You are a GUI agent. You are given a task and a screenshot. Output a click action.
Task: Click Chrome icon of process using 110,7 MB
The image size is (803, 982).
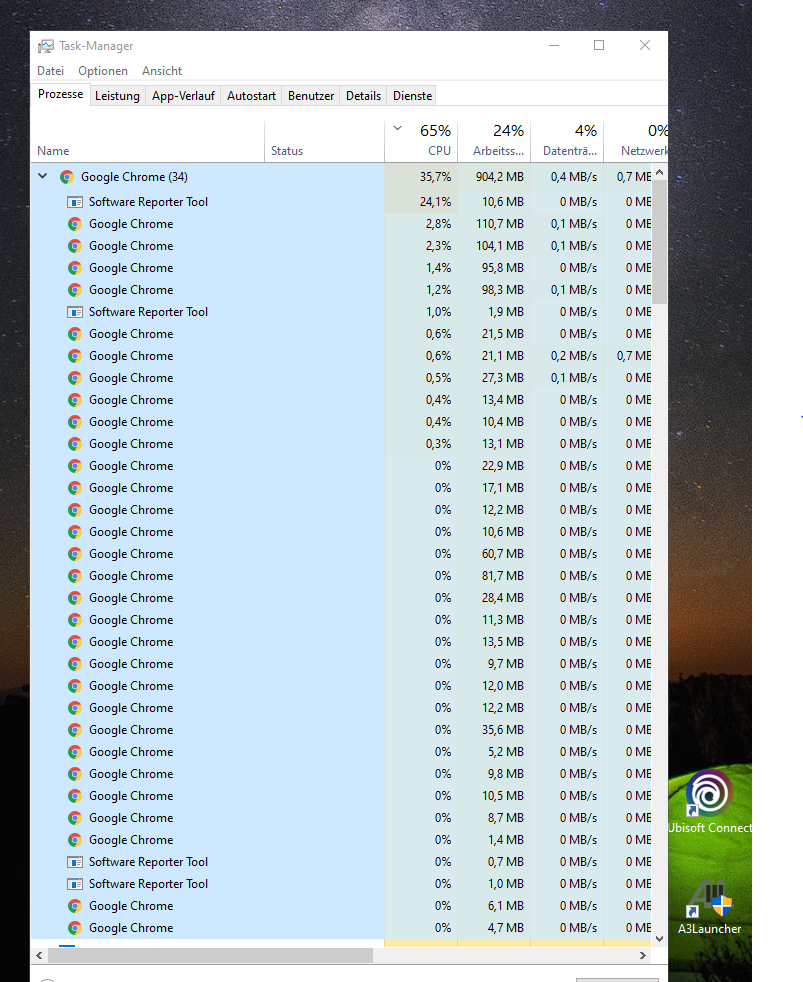point(75,224)
